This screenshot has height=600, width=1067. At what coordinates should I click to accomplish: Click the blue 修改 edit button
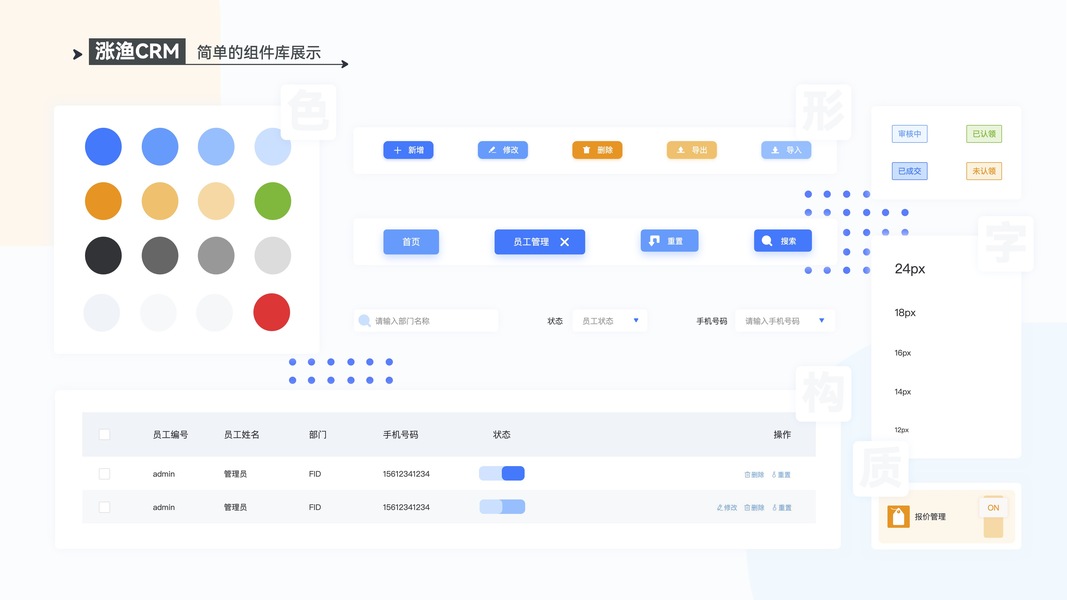pyautogui.click(x=503, y=150)
